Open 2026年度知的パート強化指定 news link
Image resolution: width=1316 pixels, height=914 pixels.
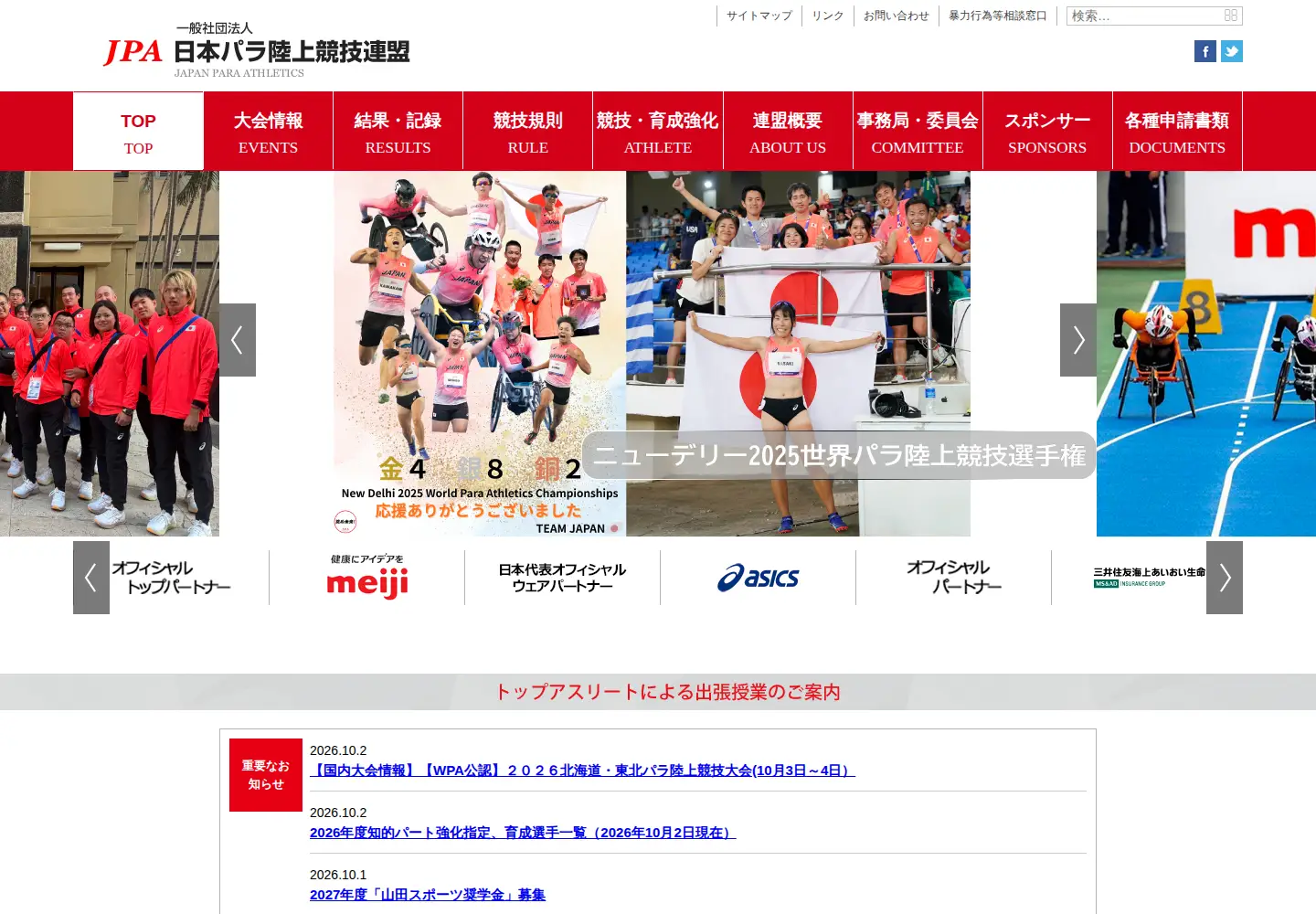click(x=523, y=833)
